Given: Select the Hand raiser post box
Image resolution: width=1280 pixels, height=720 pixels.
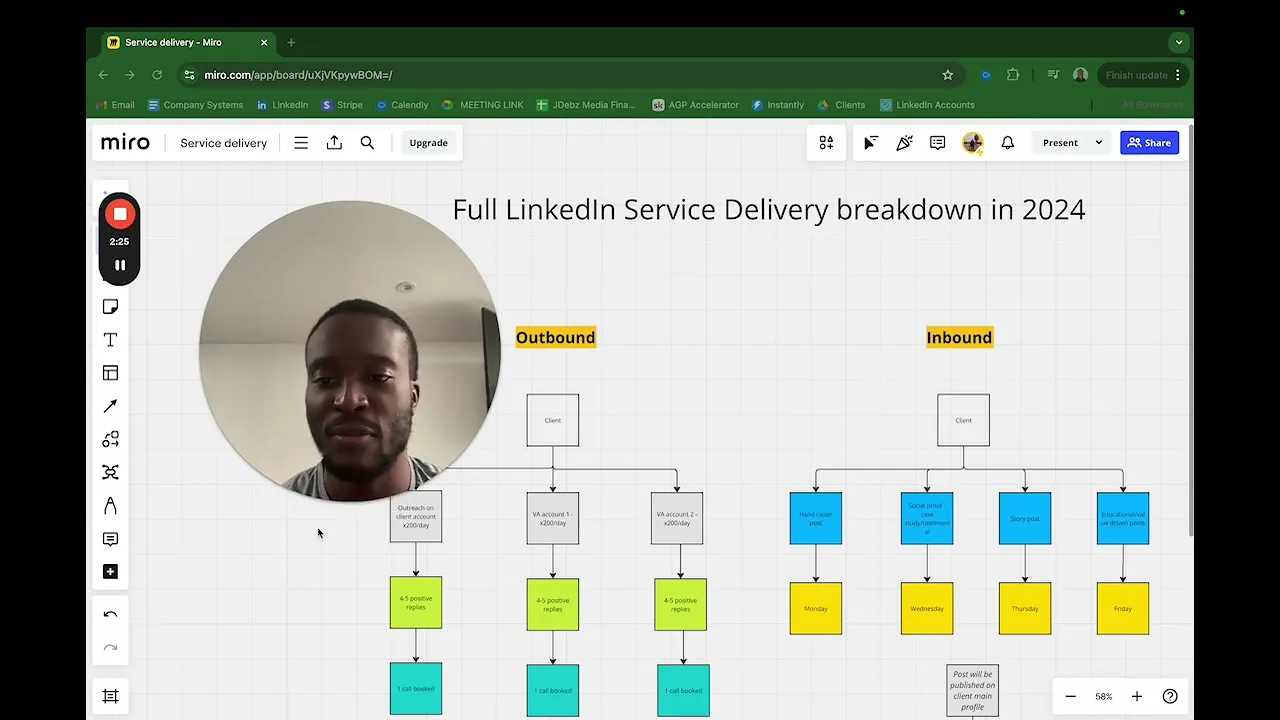Looking at the screenshot, I should [x=816, y=518].
